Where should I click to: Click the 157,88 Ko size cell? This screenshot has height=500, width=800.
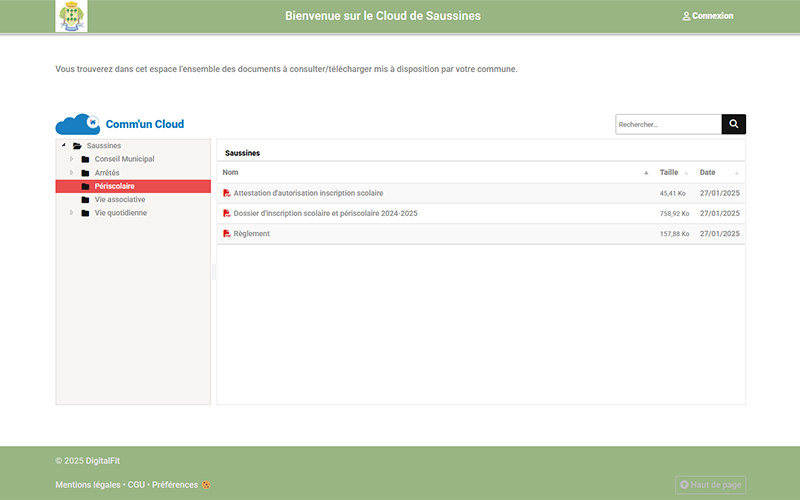(x=674, y=234)
